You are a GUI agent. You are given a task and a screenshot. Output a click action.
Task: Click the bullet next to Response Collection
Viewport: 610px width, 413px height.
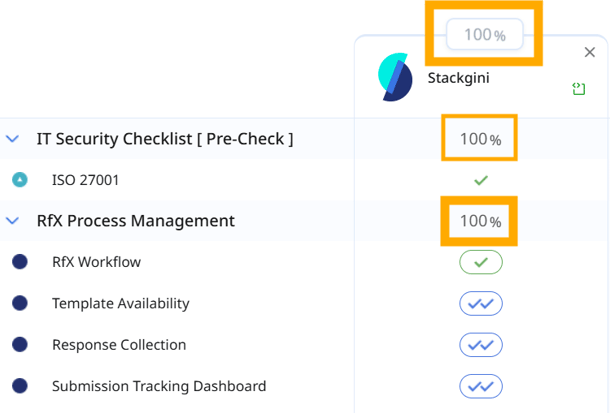click(x=20, y=345)
